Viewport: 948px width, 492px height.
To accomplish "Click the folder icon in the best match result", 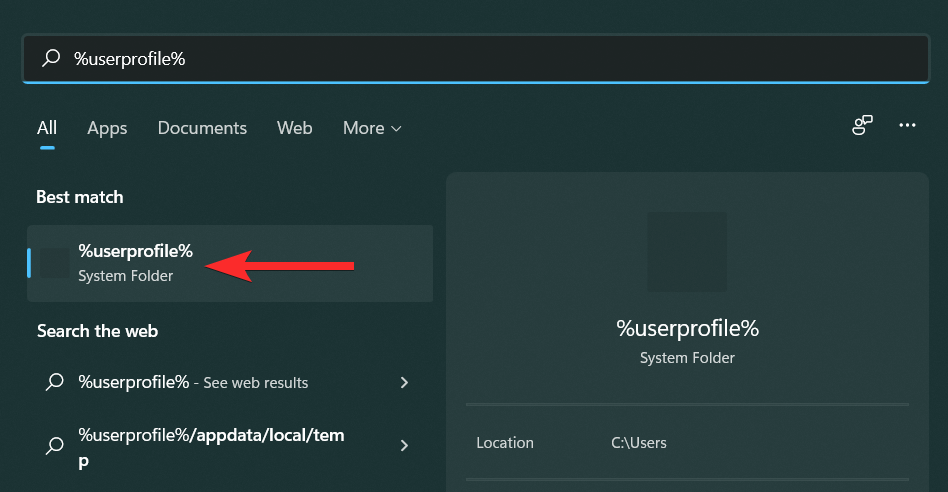I will [56, 263].
